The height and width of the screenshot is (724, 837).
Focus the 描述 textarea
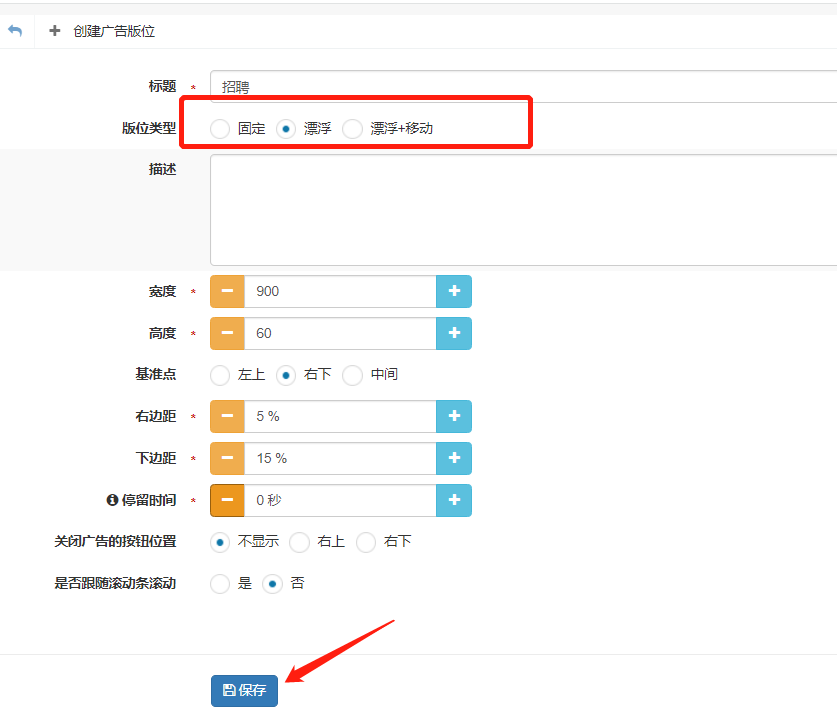(x=520, y=210)
